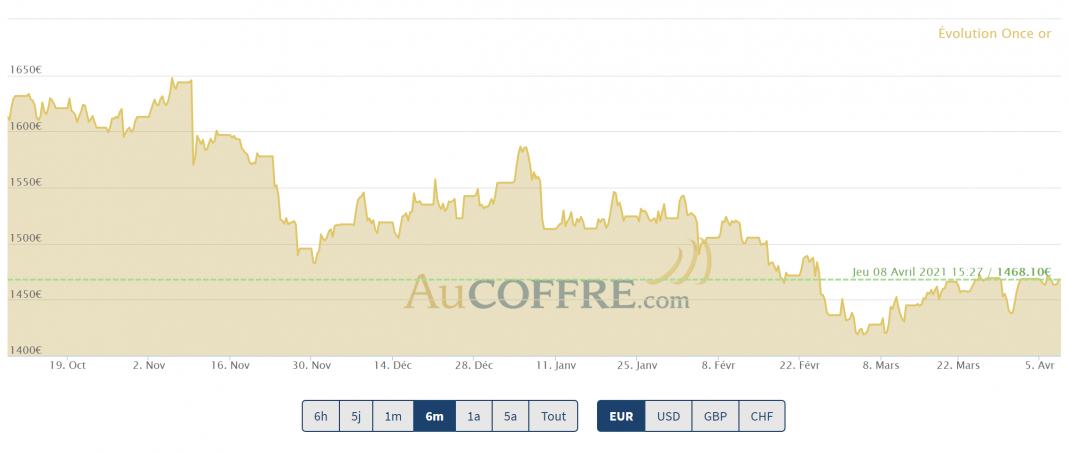The width and height of the screenshot is (1068, 453).
Task: Switch currency to GBP
Action: (715, 416)
